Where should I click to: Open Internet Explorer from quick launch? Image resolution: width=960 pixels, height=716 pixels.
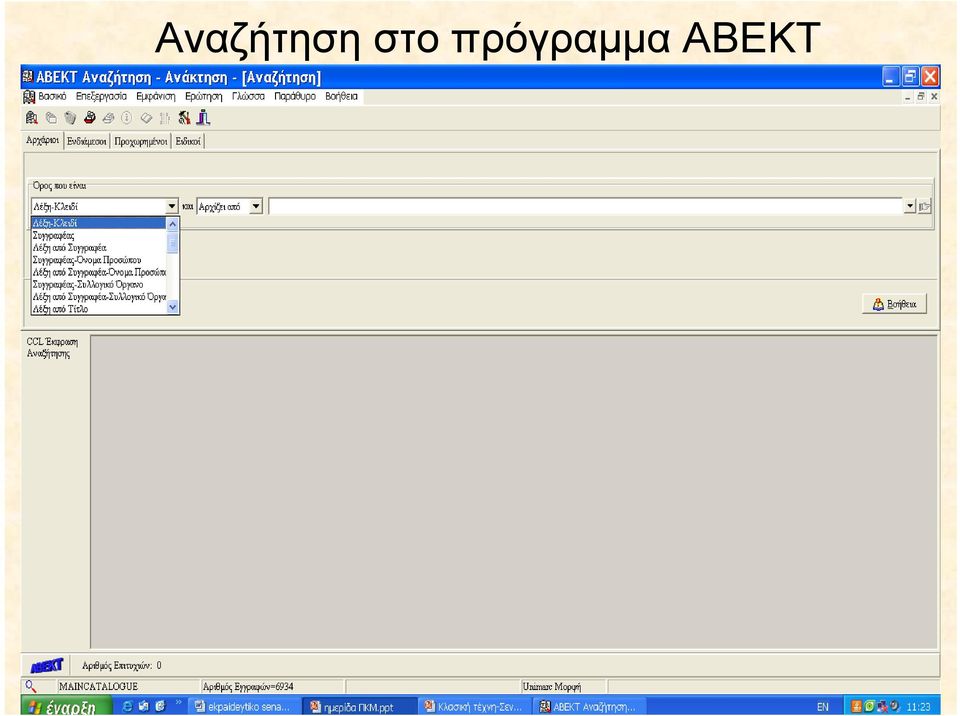point(127,706)
